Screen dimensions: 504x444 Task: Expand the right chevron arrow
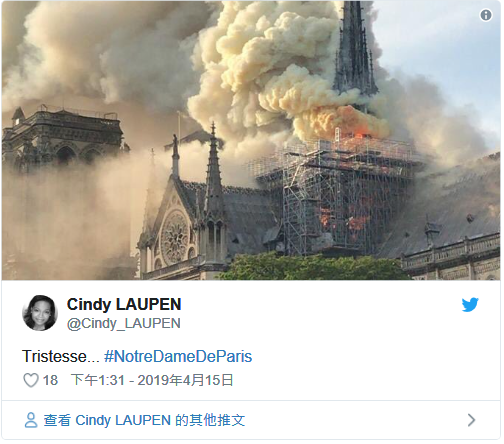(473, 422)
